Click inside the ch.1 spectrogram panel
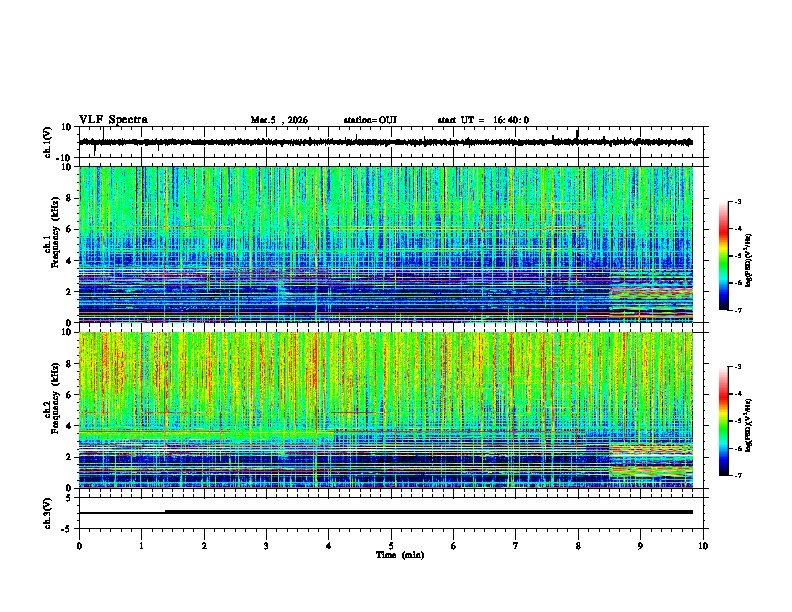Viewport: 792px width, 612px height. pos(386,244)
